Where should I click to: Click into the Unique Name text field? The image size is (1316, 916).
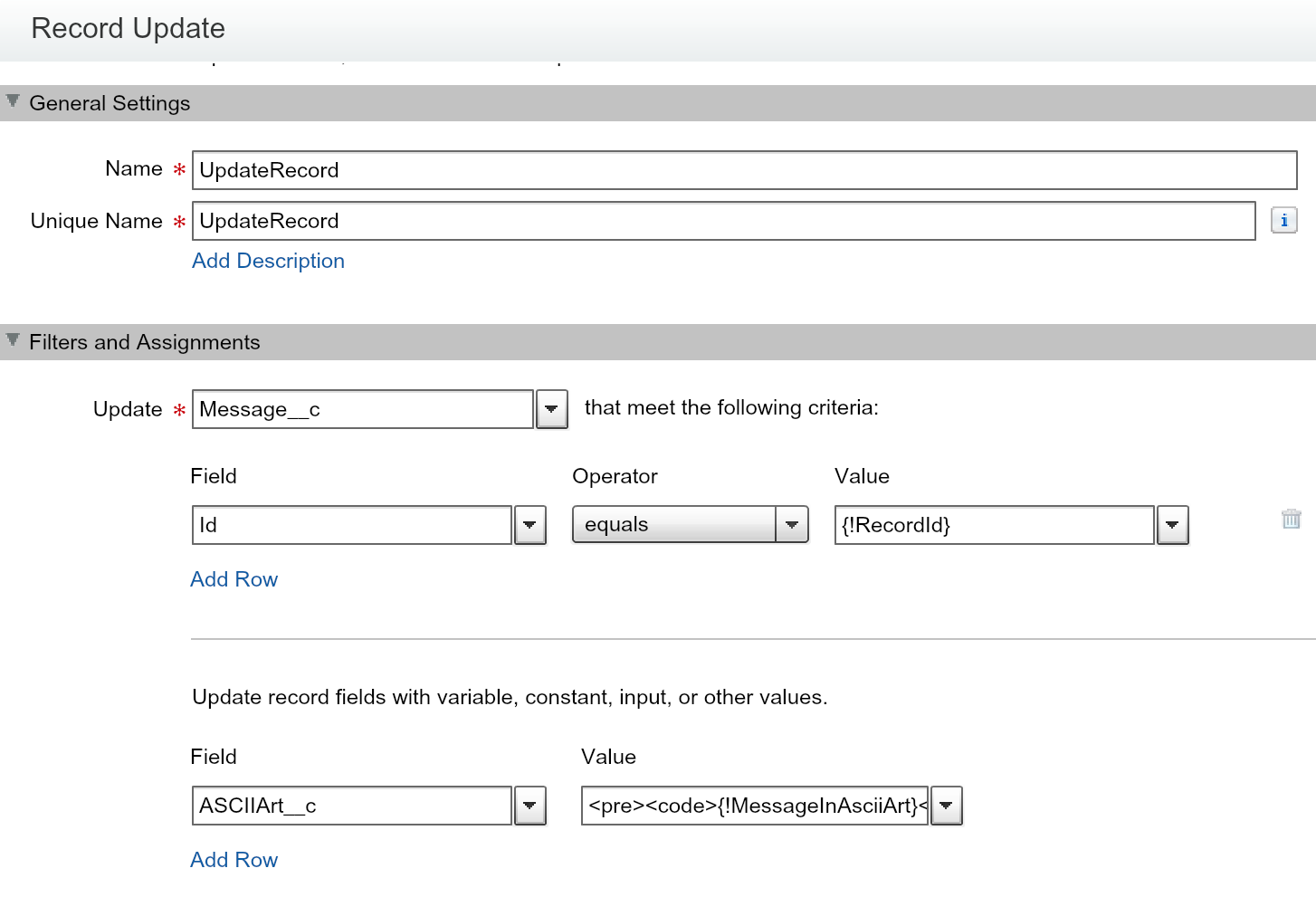[723, 221]
